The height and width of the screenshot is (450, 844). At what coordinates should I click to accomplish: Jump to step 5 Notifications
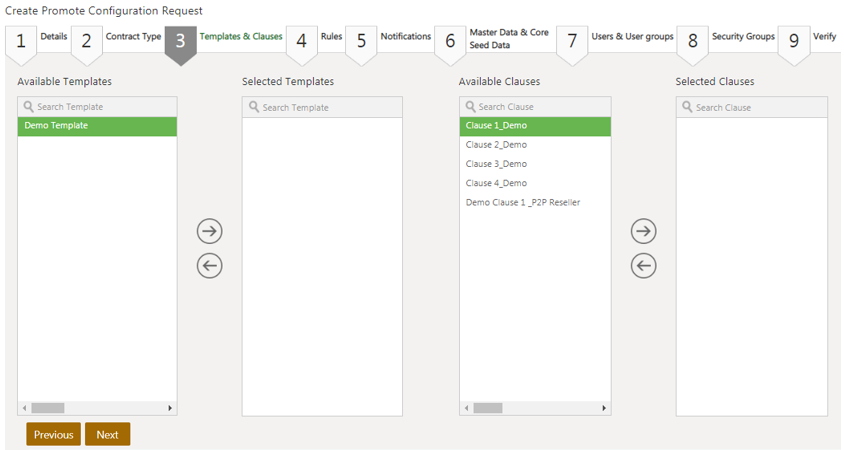[388, 40]
